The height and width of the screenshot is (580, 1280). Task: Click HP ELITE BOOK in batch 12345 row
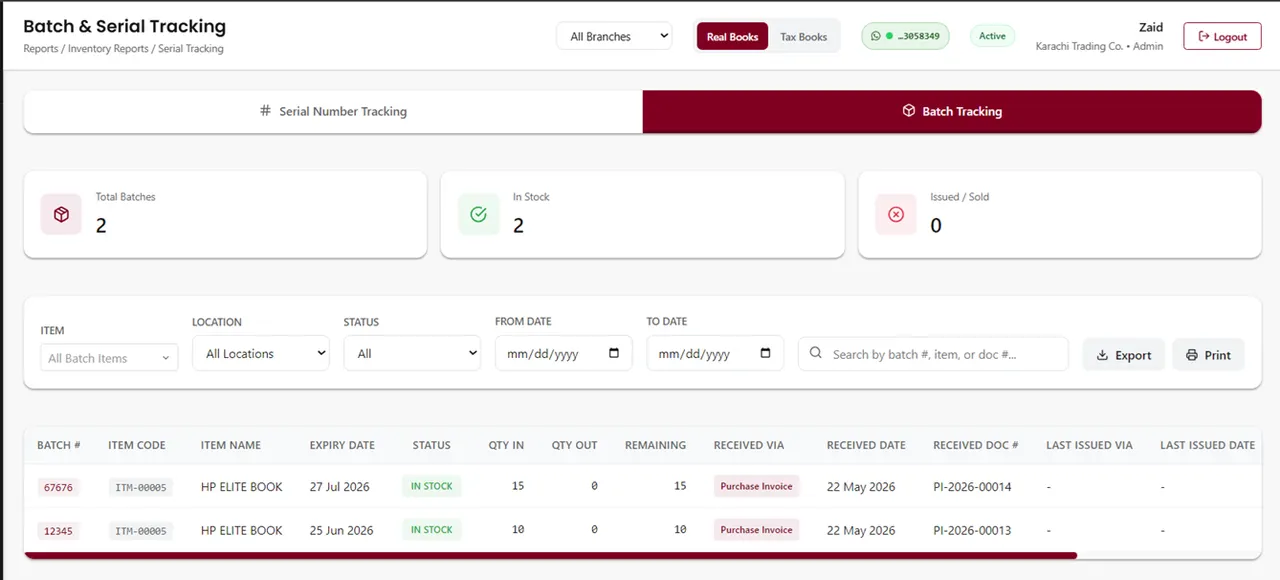242,531
